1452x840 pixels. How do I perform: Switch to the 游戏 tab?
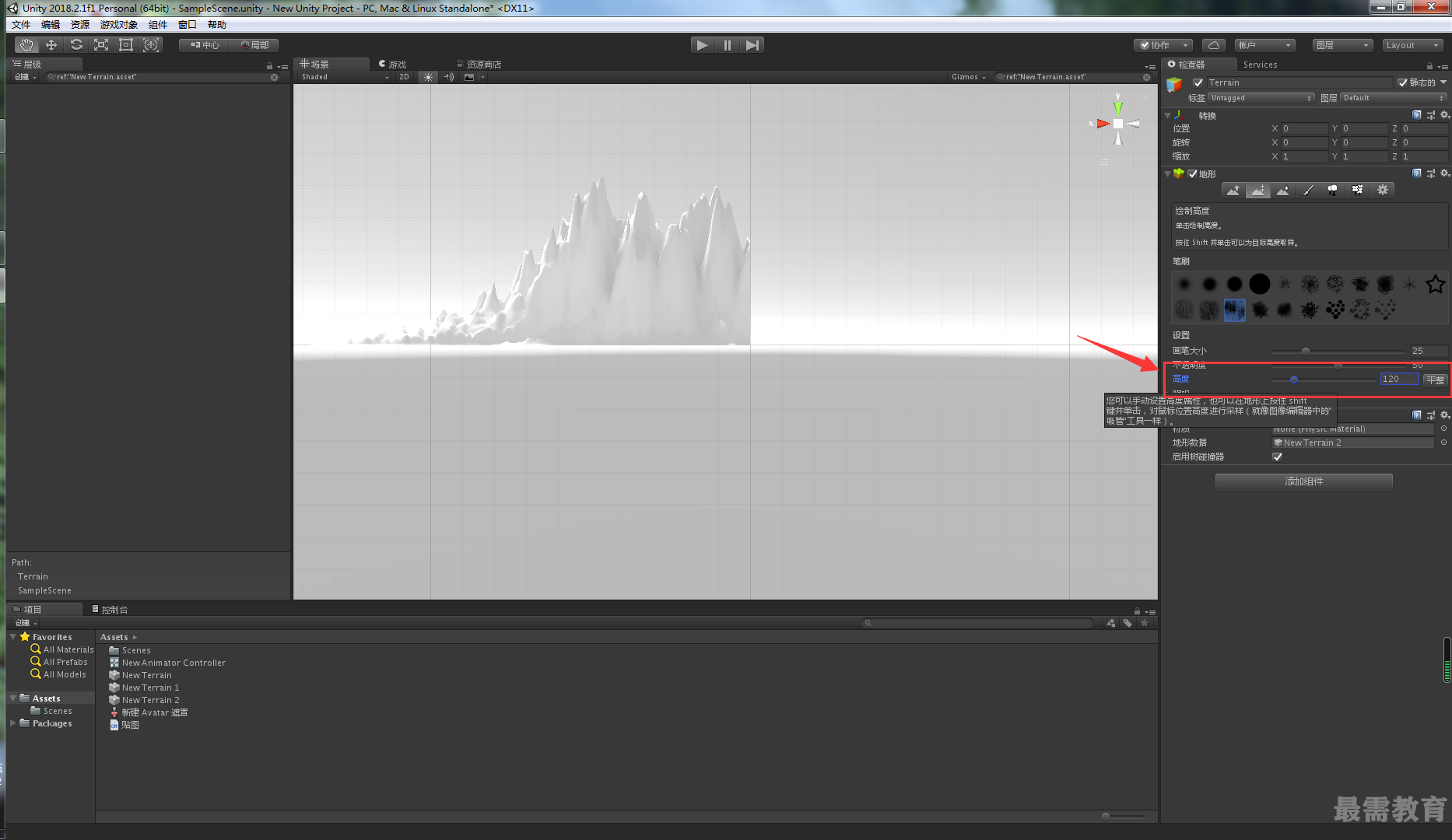(x=393, y=65)
